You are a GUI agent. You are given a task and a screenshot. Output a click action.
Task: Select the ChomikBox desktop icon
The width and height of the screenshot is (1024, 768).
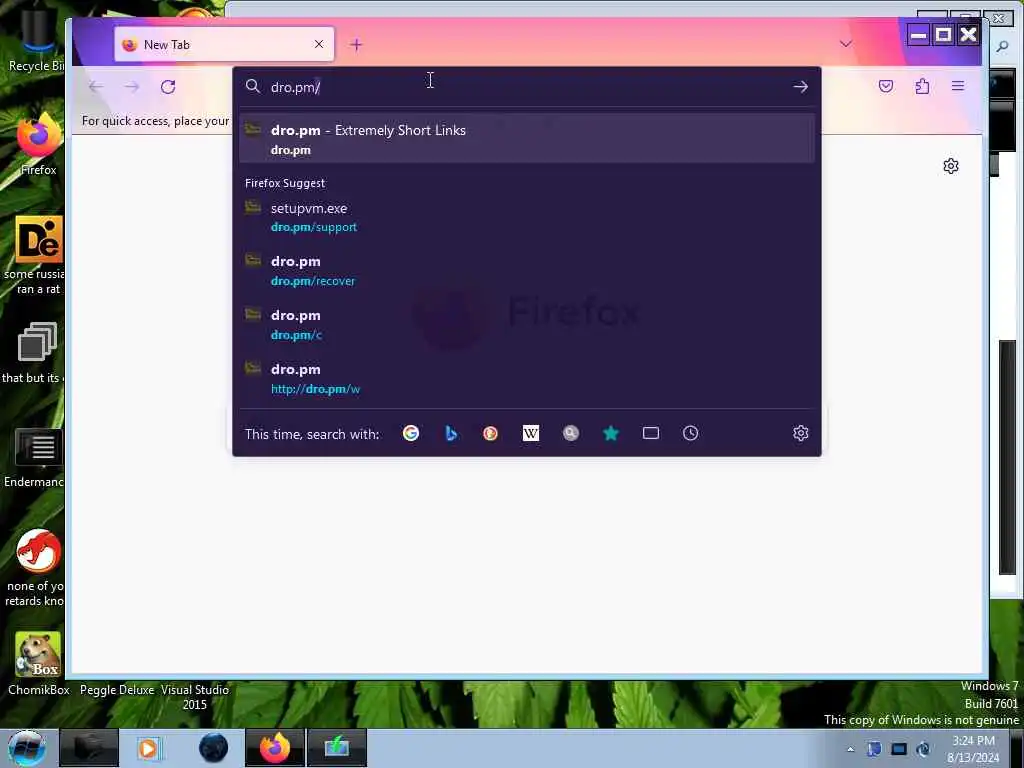(38, 663)
